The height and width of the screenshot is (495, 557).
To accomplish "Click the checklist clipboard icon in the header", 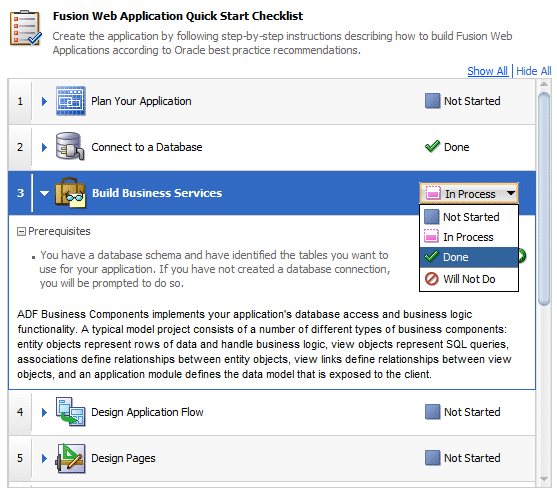I will (26, 28).
